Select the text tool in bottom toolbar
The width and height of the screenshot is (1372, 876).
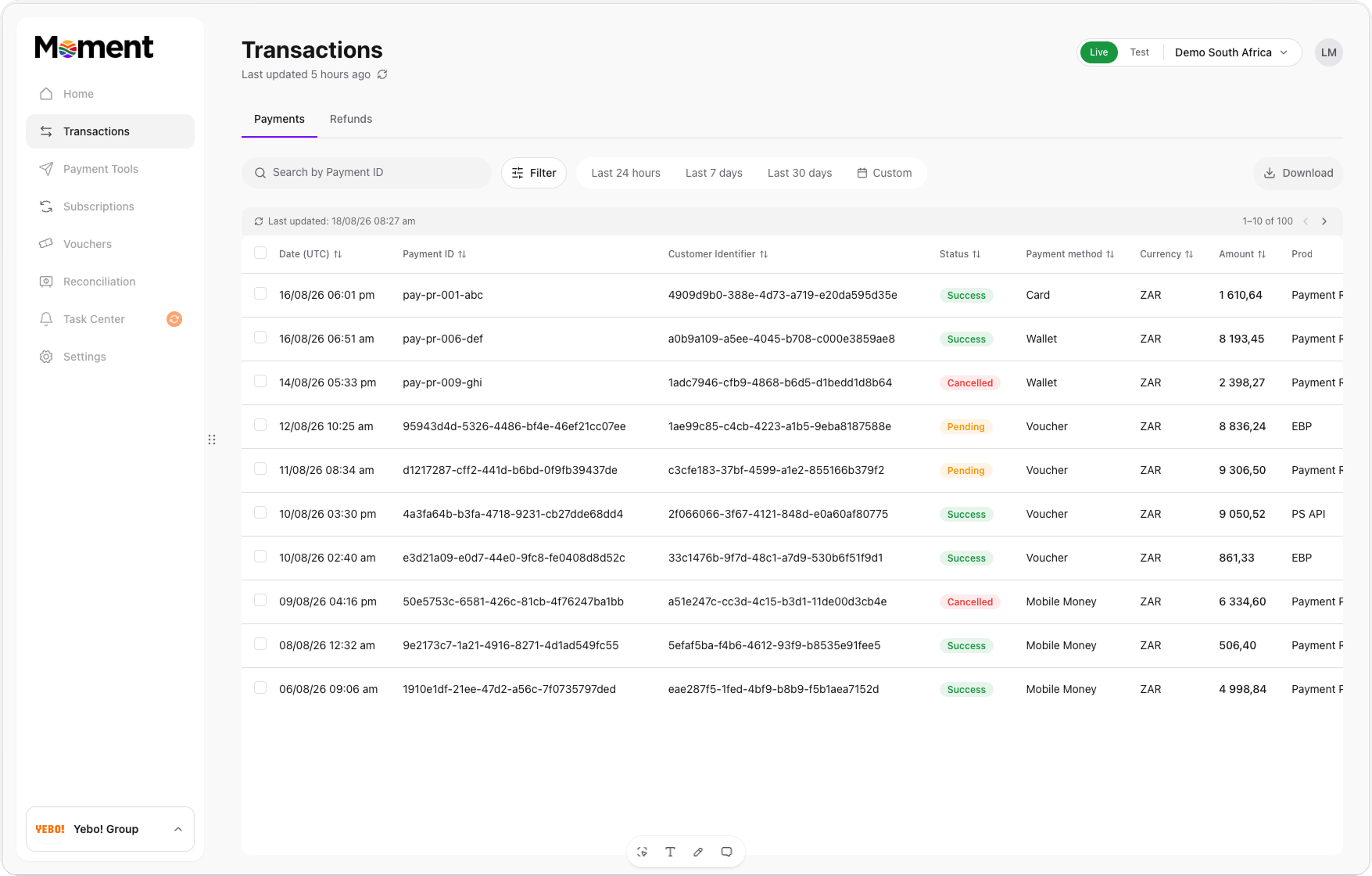tap(670, 852)
